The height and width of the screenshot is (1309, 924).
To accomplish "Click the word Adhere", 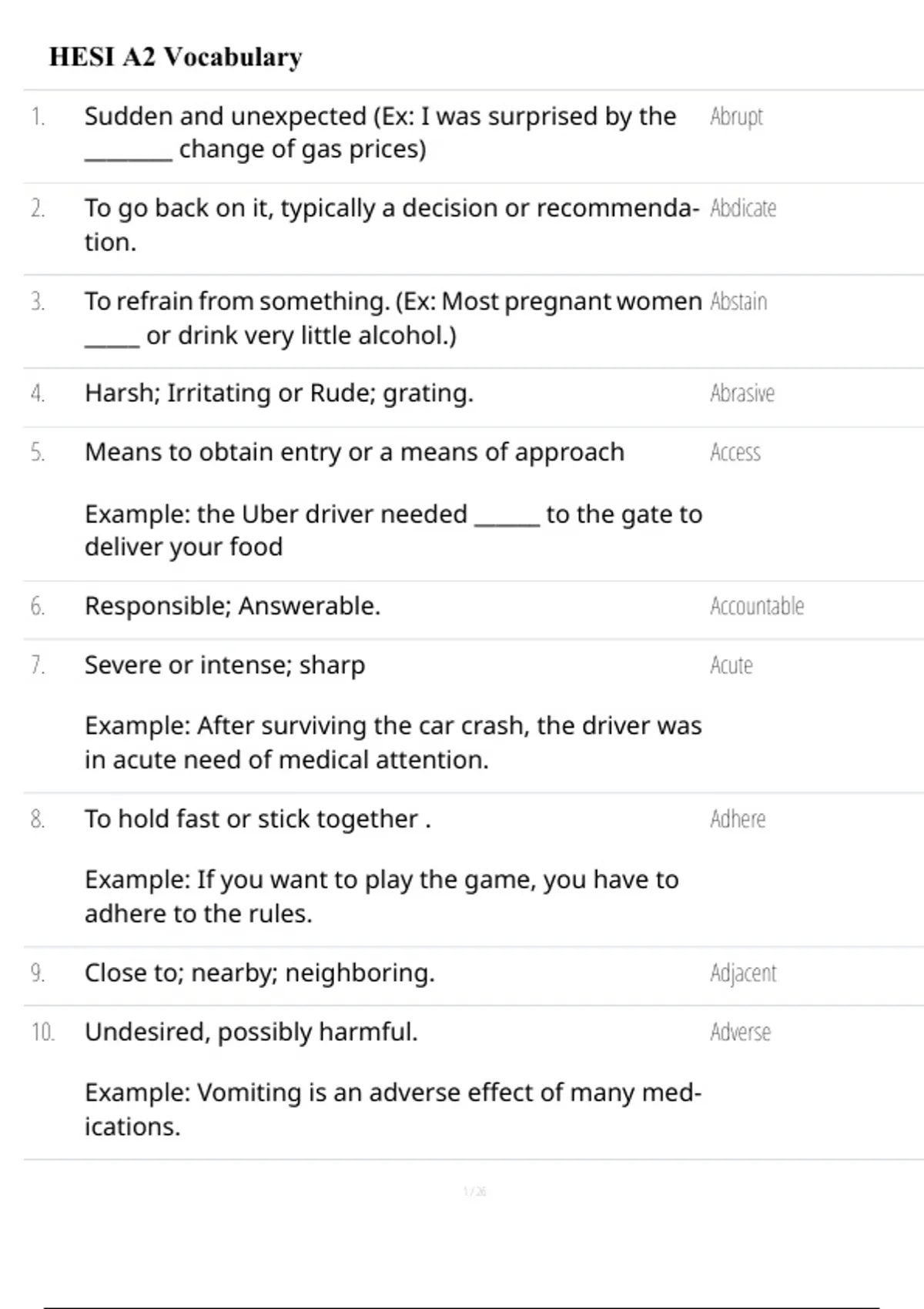I will point(738,819).
